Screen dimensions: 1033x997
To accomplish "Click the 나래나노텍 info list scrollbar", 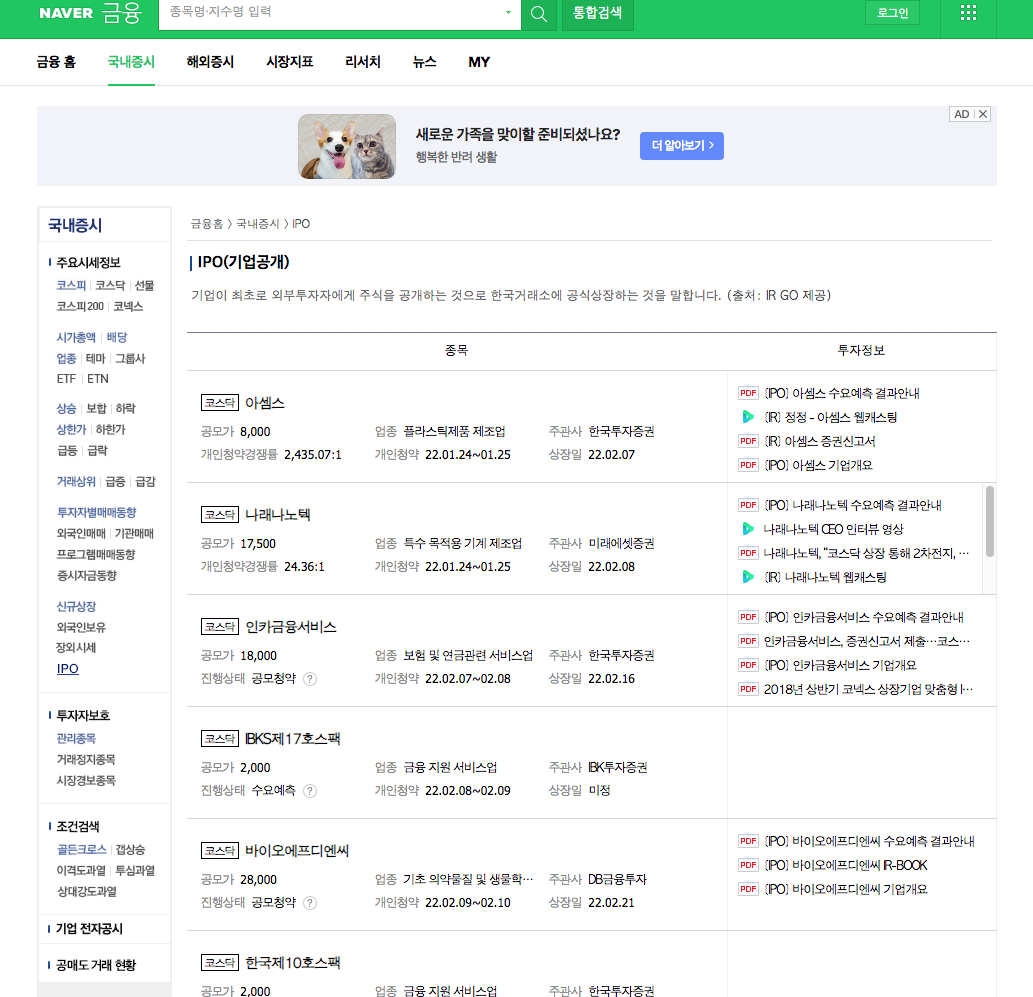I will pos(990,522).
